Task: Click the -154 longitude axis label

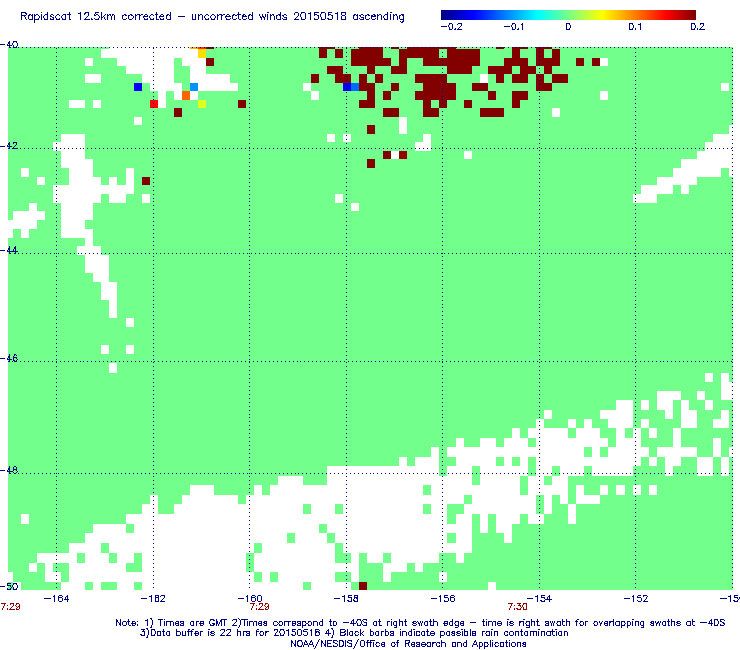Action: [539, 599]
